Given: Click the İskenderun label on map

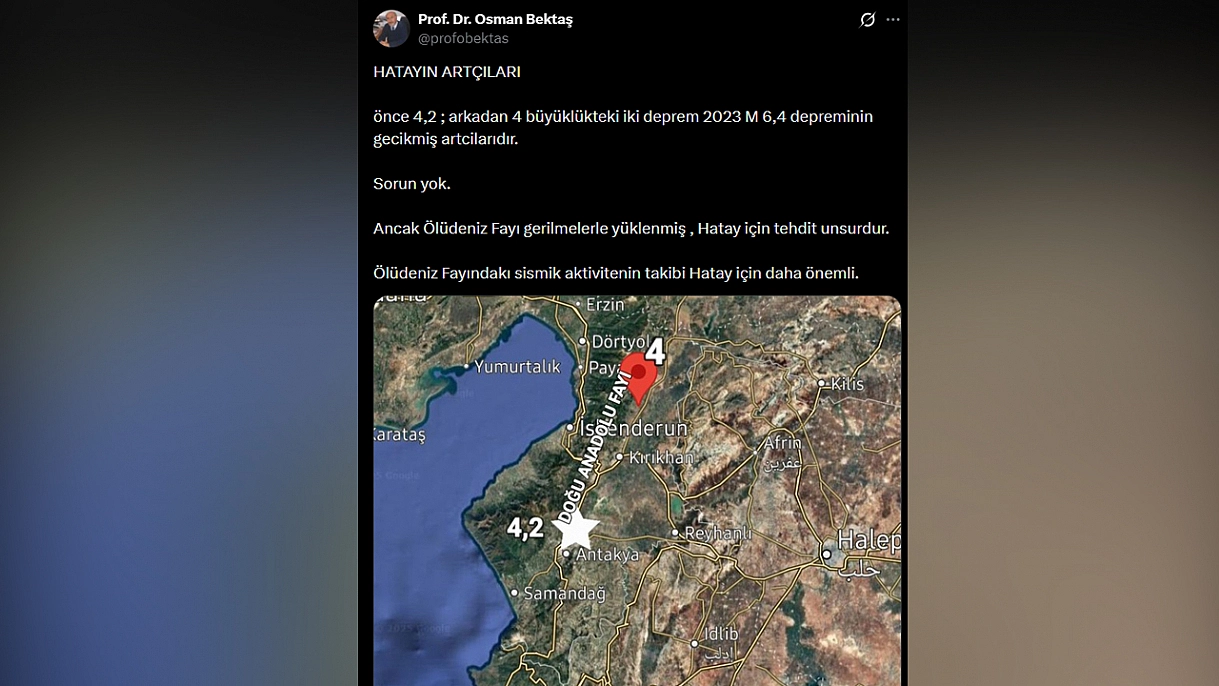Looking at the screenshot, I should coord(634,428).
